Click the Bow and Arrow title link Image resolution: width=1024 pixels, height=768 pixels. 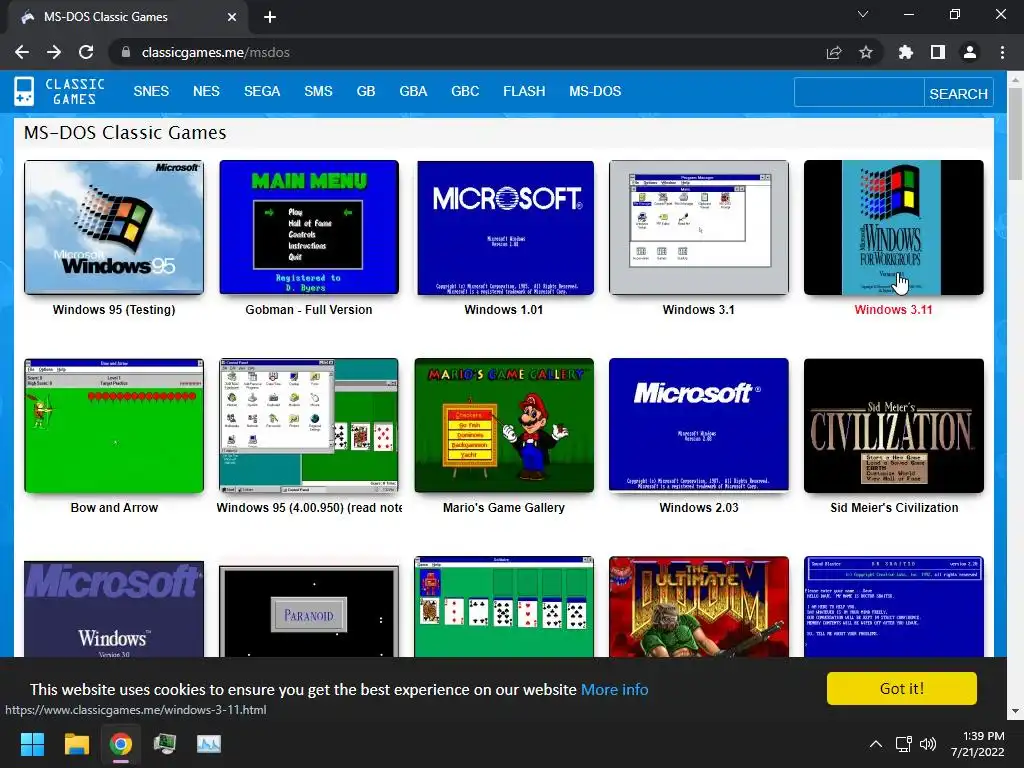click(x=114, y=507)
